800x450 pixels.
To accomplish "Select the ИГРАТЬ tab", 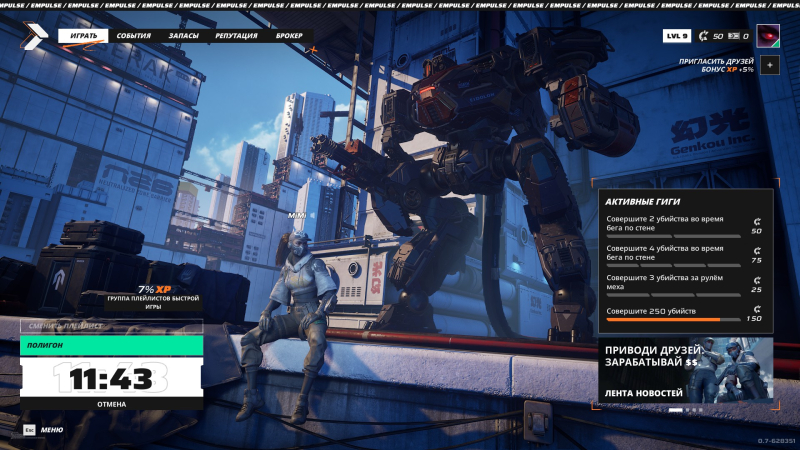I will click(x=83, y=36).
